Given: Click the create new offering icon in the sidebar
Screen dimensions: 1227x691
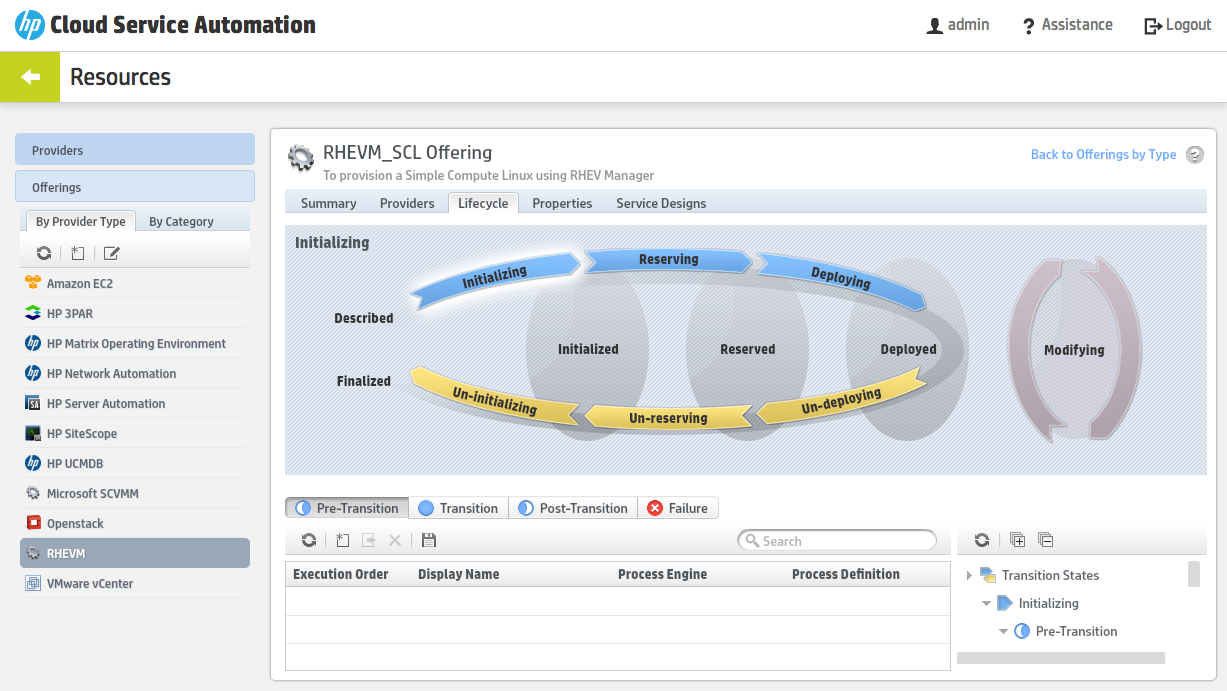Looking at the screenshot, I should (78, 253).
